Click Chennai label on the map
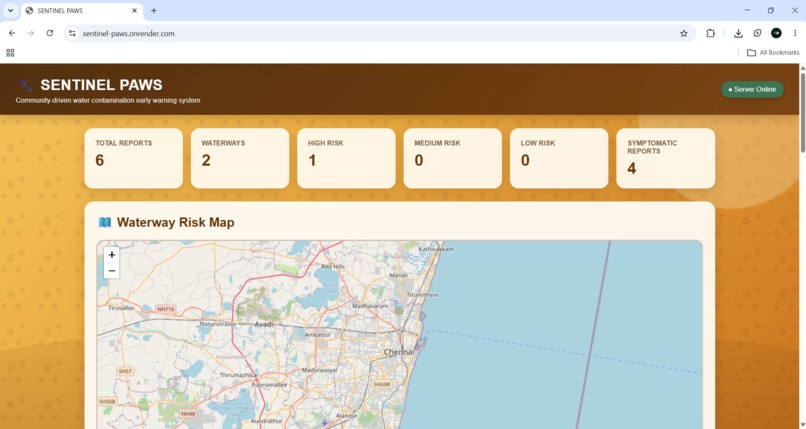Image resolution: width=806 pixels, height=429 pixels. [399, 352]
